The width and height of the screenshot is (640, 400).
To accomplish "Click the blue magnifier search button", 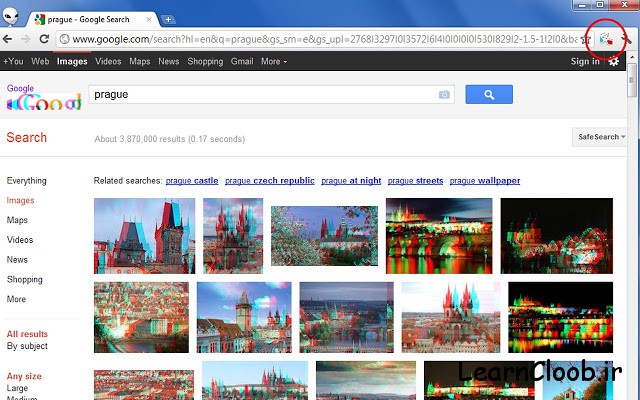I will coord(489,95).
